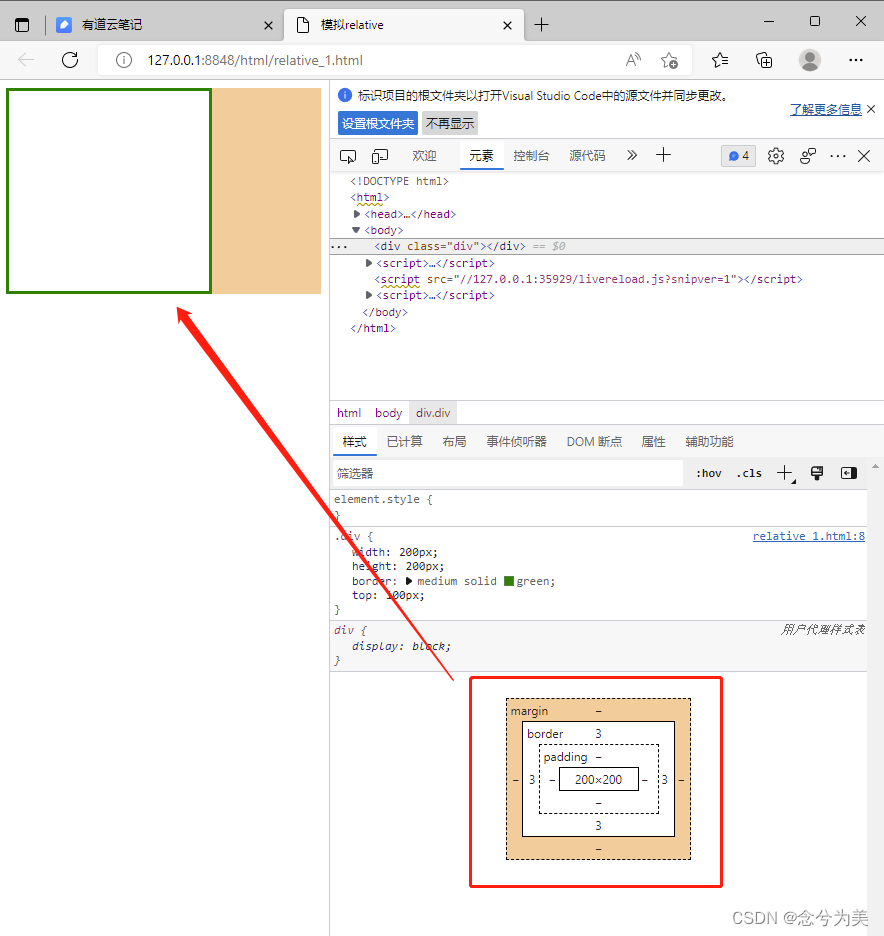Refresh the page with the reload icon
884x936 pixels.
[70, 60]
